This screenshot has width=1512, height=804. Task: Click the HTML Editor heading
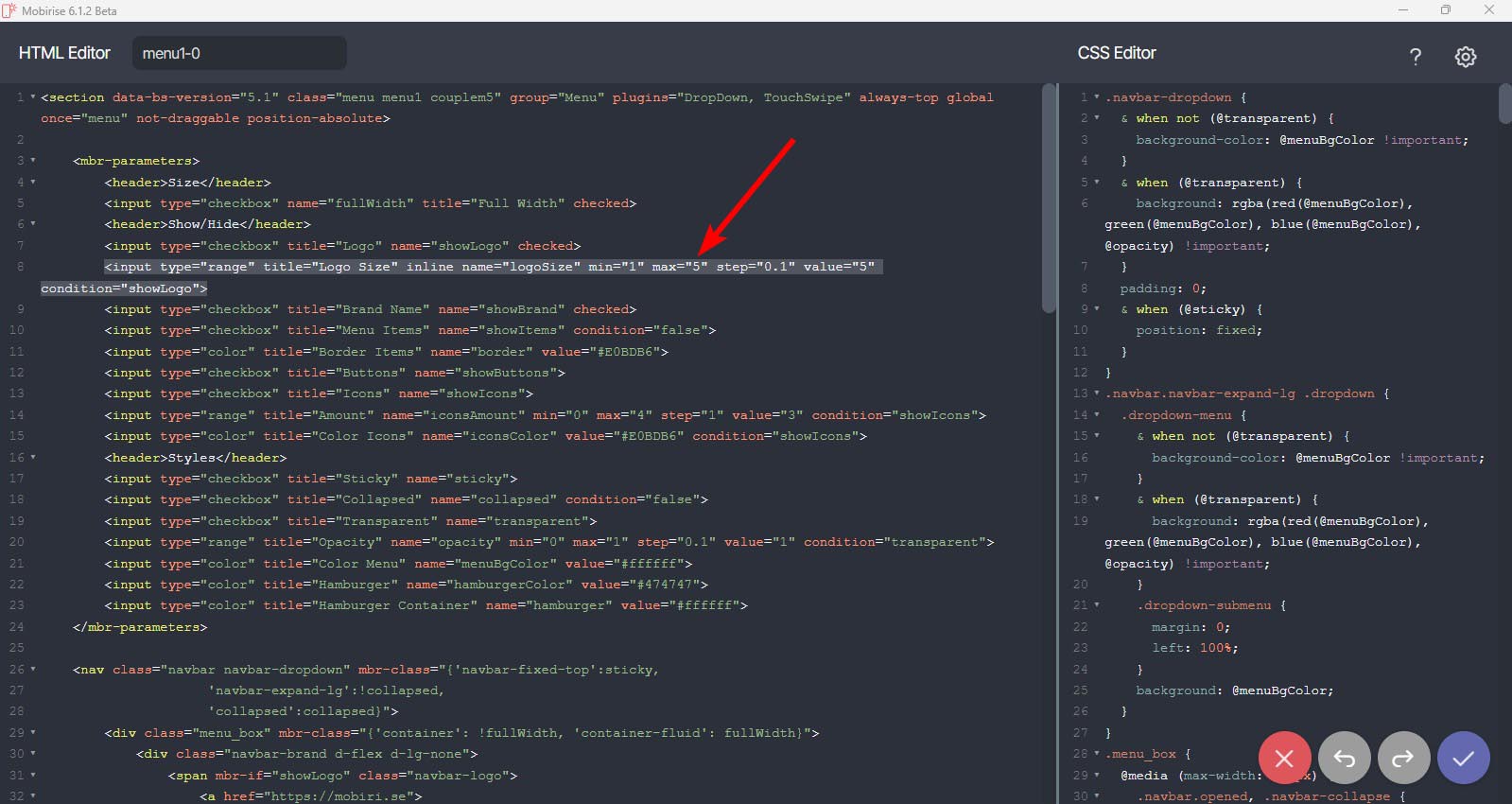pos(64,54)
